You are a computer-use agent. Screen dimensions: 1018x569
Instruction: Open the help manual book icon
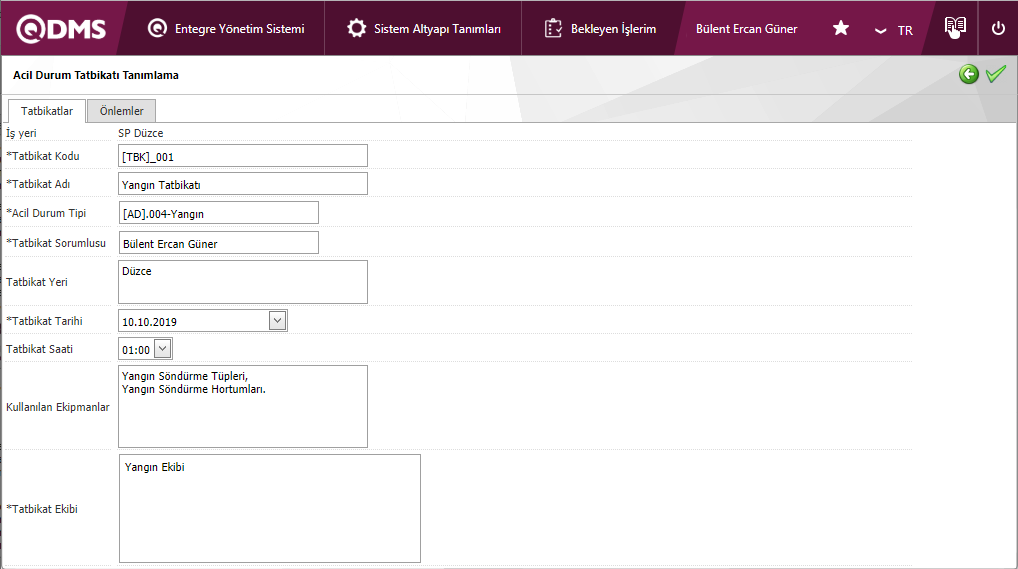coord(955,28)
